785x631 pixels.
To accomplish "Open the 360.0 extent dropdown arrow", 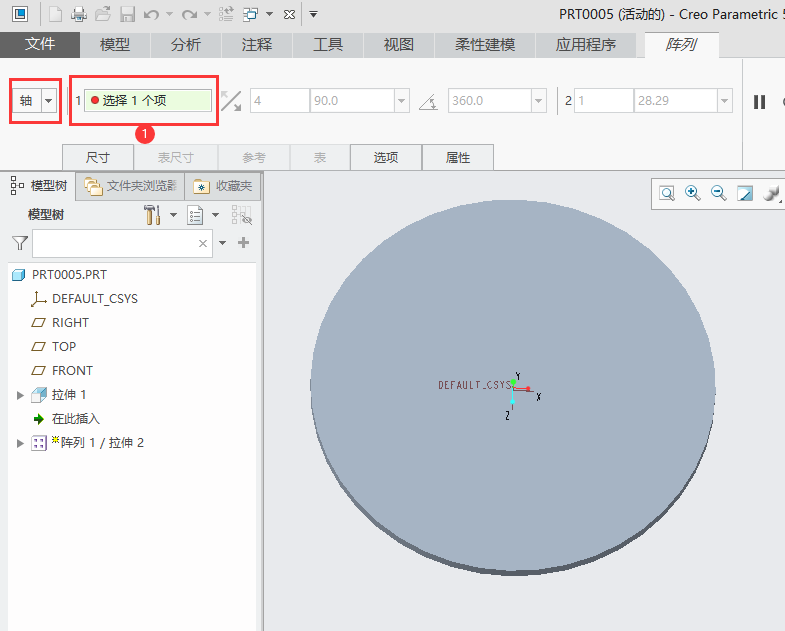I will point(539,101).
